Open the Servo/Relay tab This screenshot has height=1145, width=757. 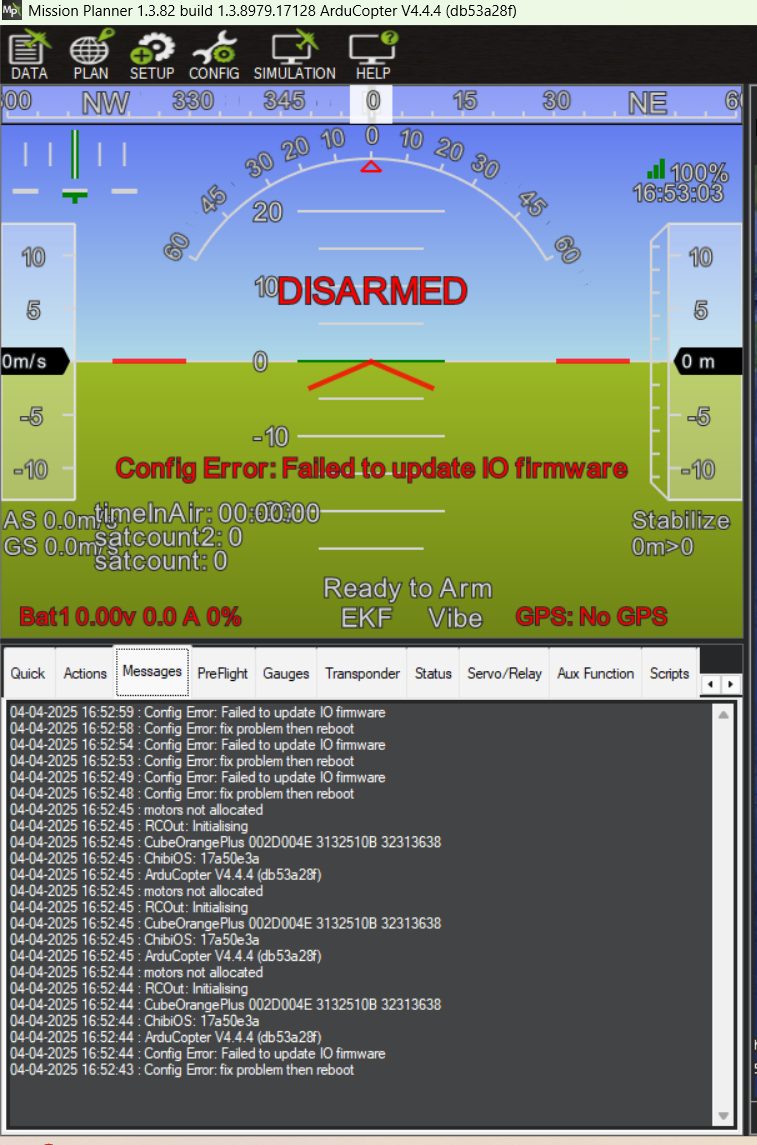(x=504, y=673)
